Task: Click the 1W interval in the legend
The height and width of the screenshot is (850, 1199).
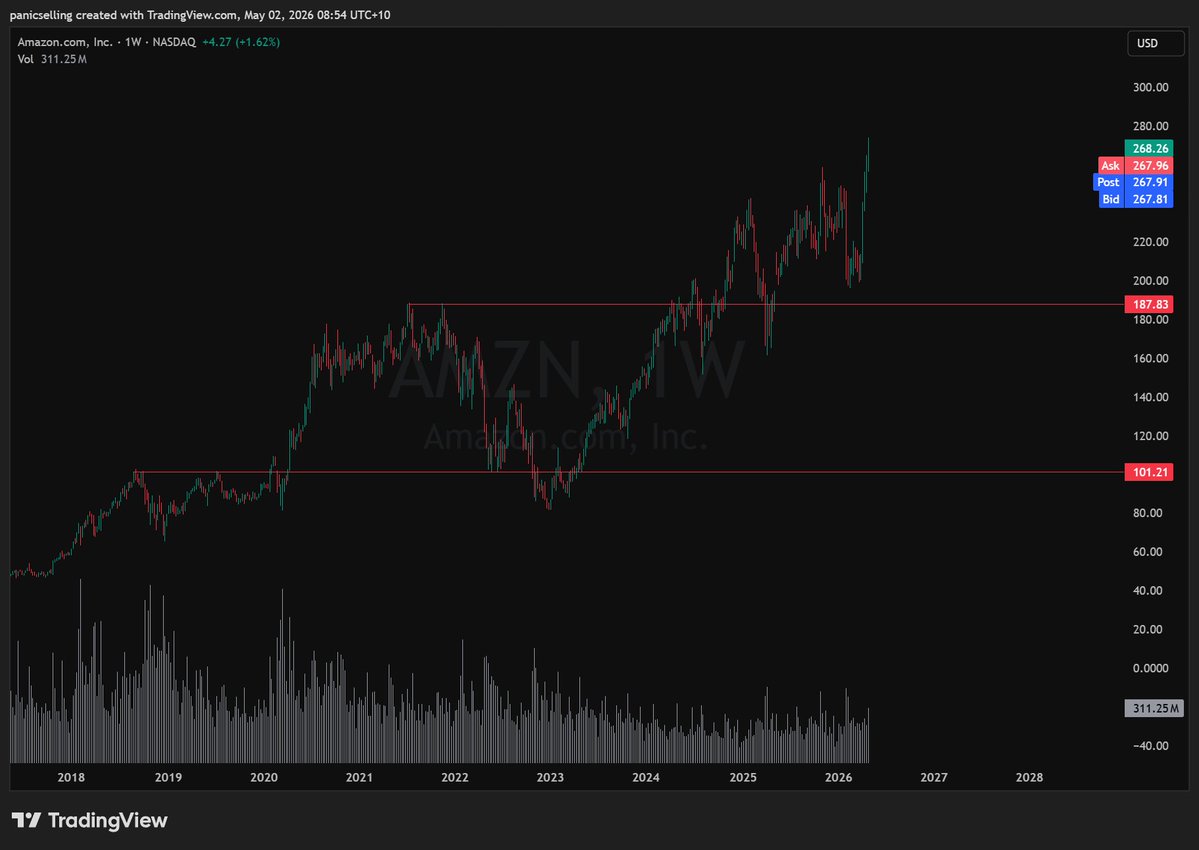Action: 133,42
